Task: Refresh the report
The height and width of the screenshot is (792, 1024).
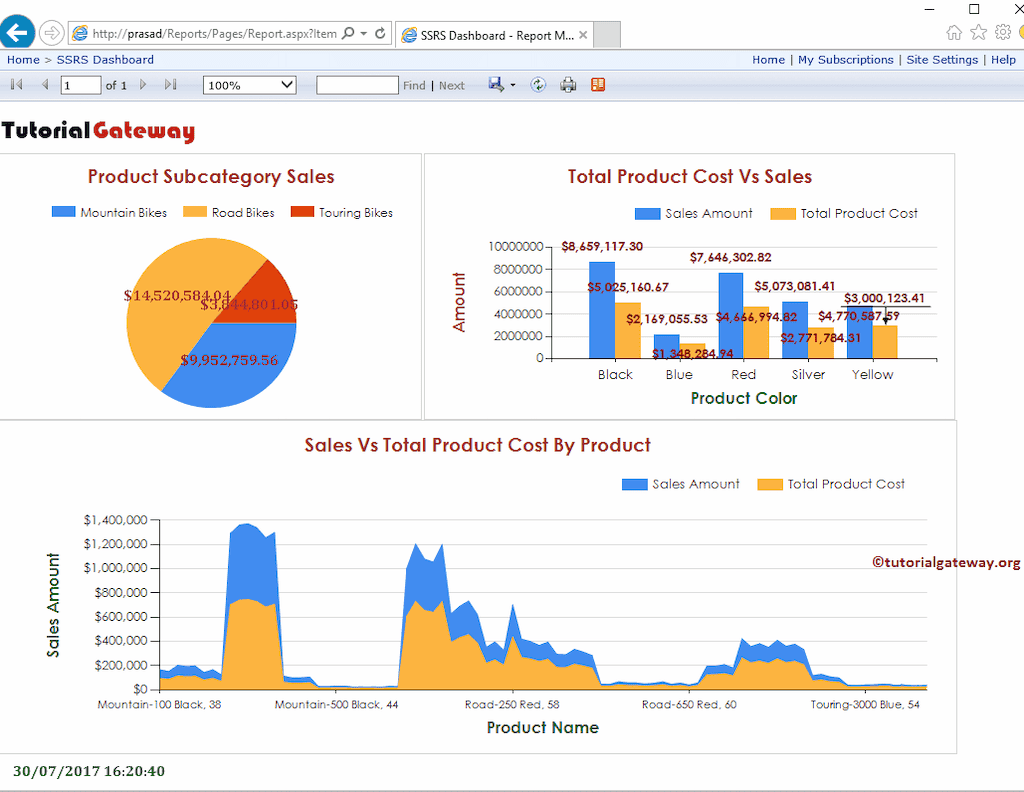Action: tap(538, 85)
